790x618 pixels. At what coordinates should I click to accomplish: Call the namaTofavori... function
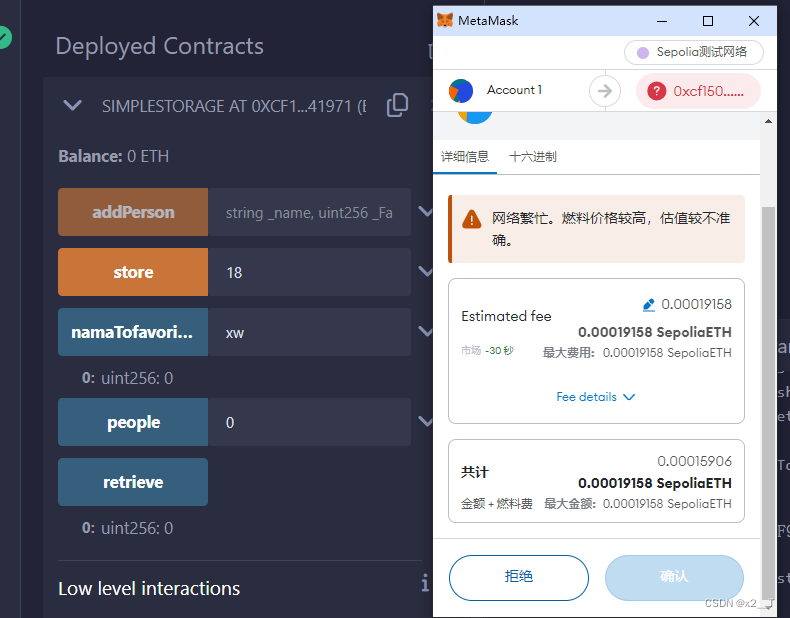pyautogui.click(x=133, y=332)
